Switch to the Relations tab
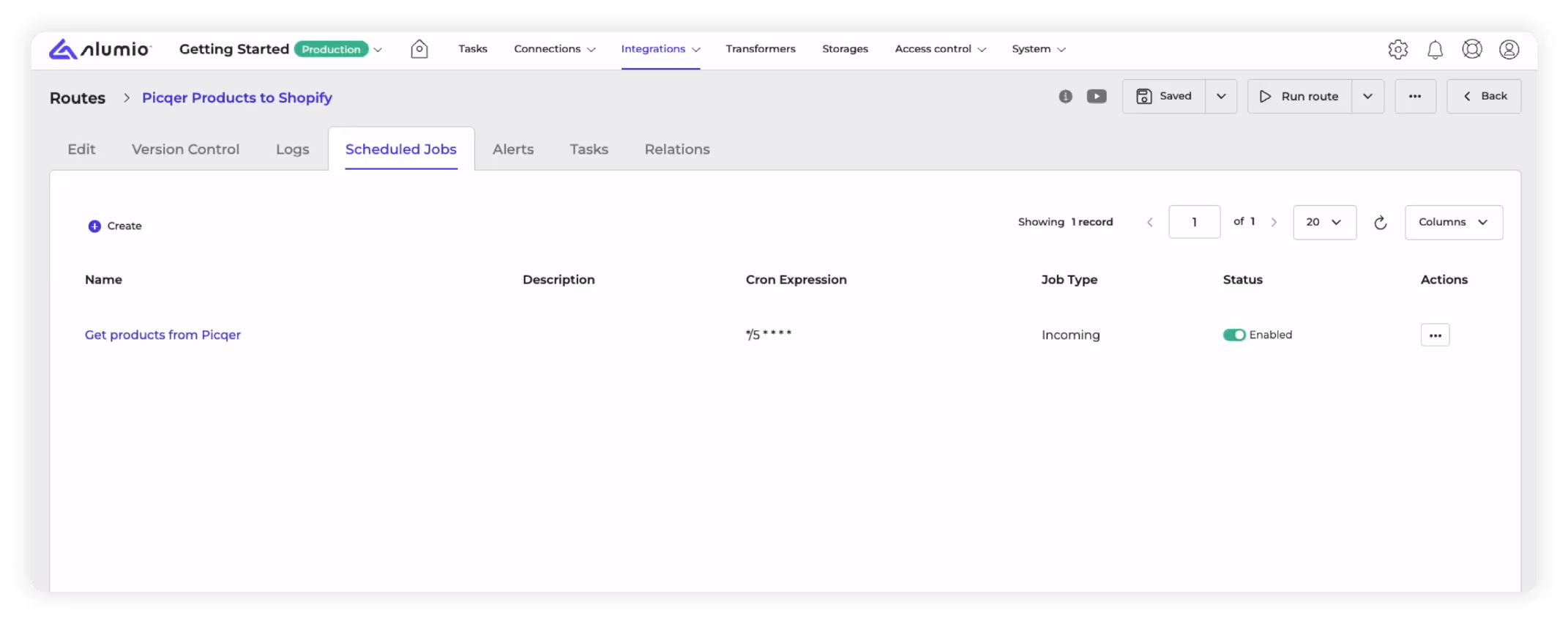 [x=676, y=149]
